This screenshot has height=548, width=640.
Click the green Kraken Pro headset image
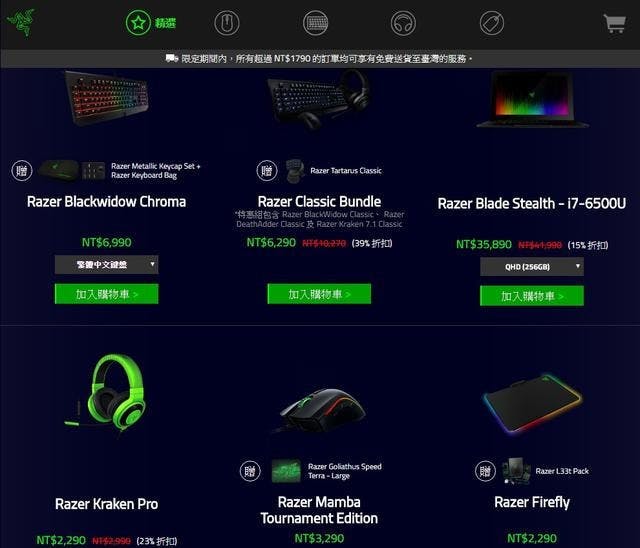point(107,394)
